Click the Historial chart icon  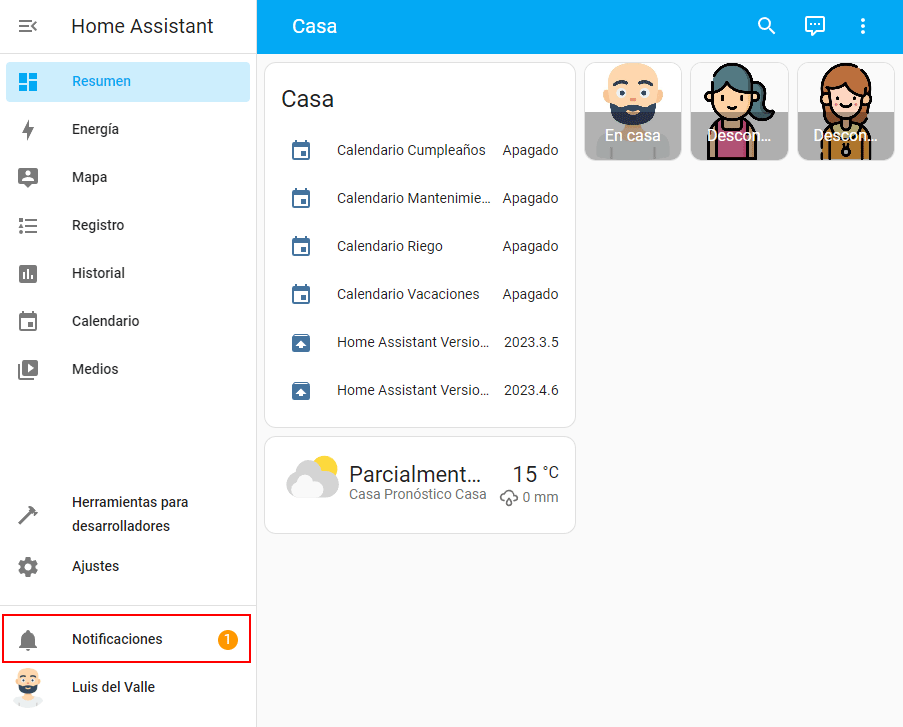[28, 274]
